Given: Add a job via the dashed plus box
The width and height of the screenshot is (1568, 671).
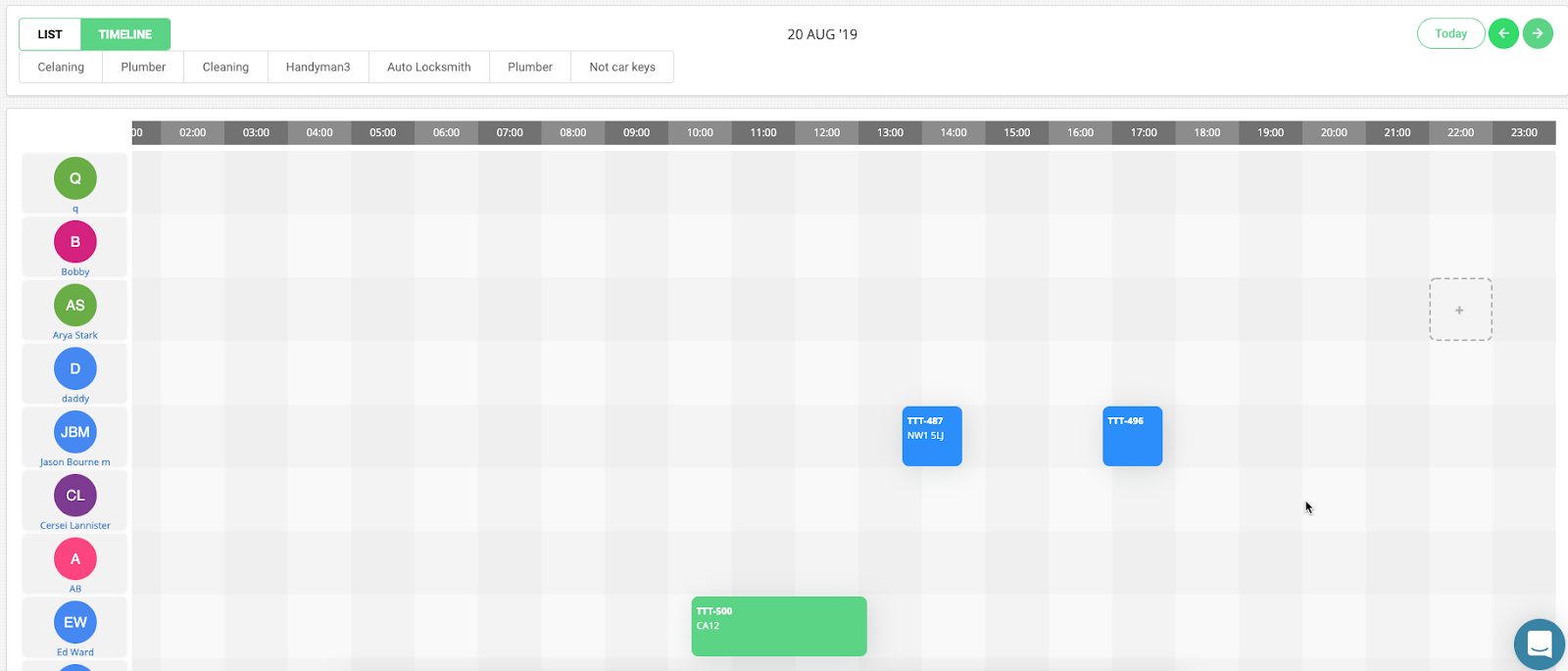Looking at the screenshot, I should coord(1460,310).
